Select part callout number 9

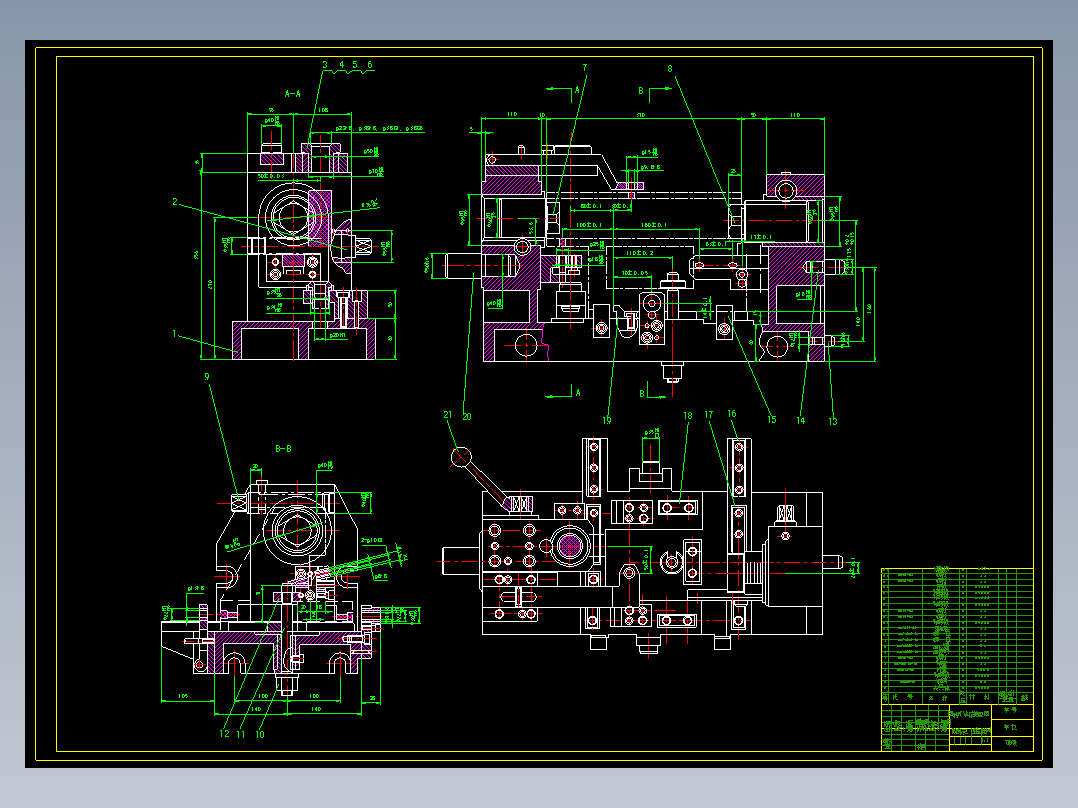[207, 376]
